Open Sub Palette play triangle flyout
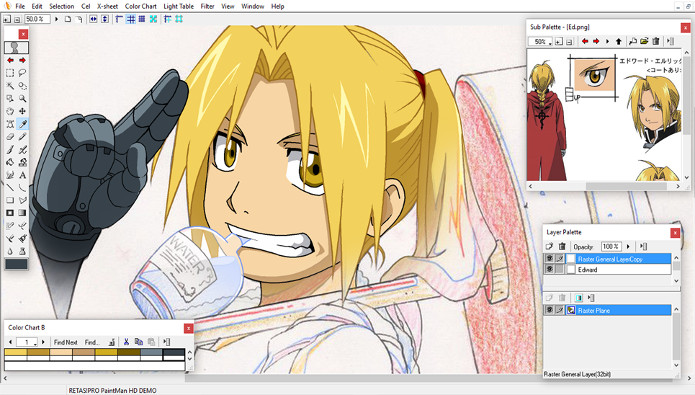The image size is (695, 395). tap(607, 41)
